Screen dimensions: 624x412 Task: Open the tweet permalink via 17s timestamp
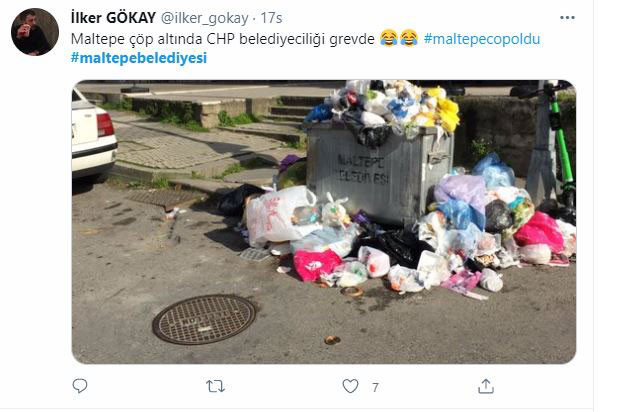coord(271,18)
